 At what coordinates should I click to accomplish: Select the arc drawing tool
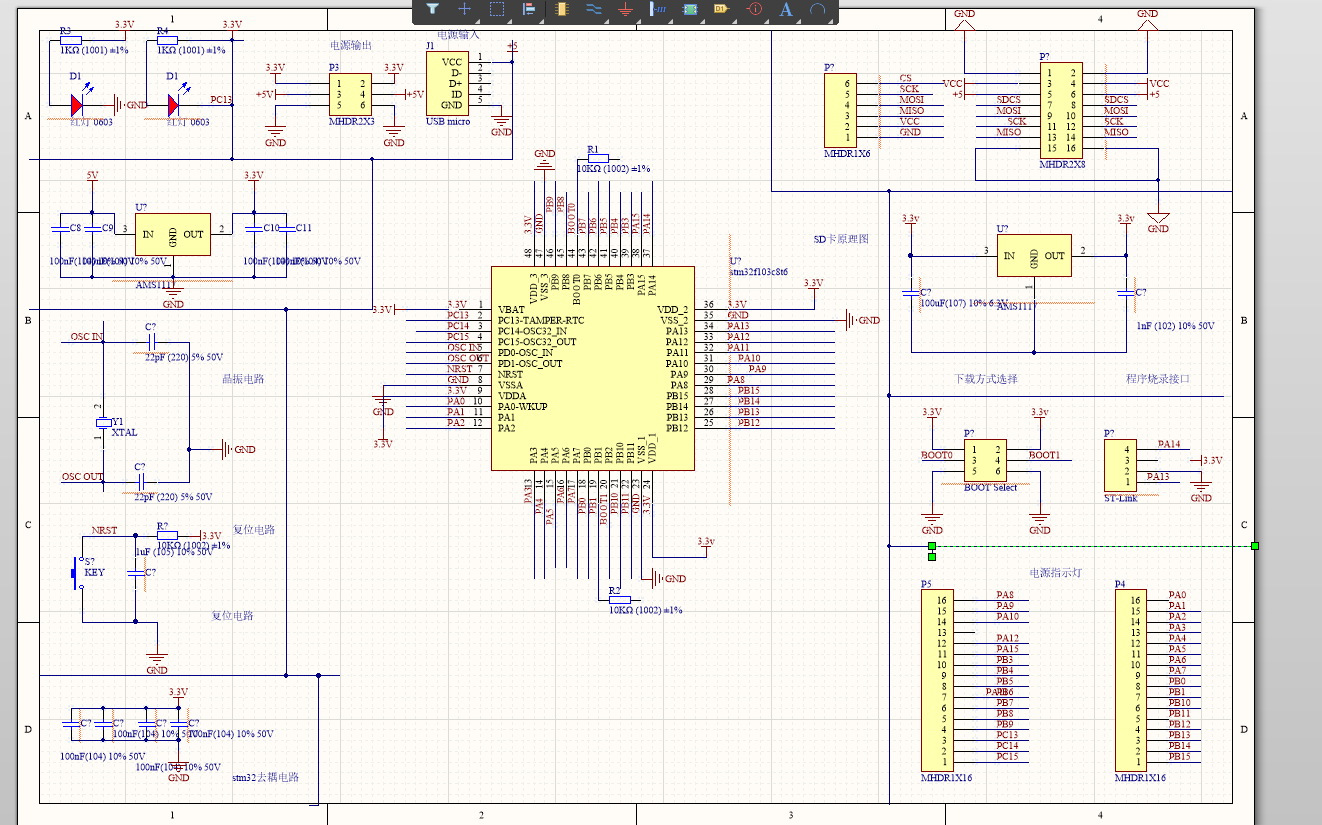tap(817, 9)
